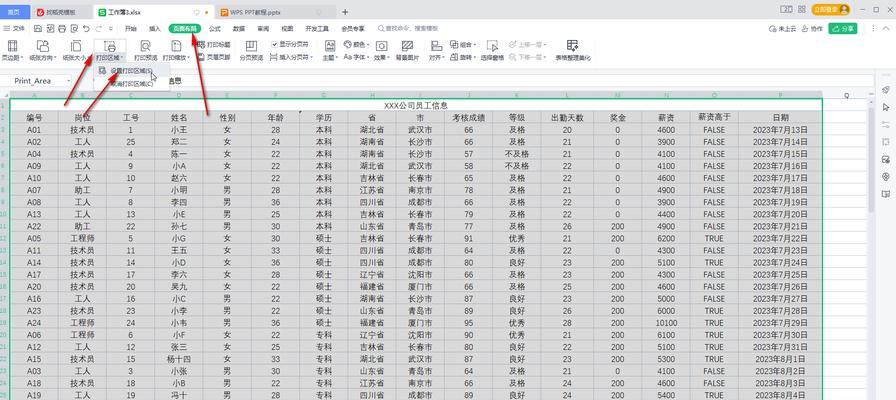Switch to the 插入 Insert tab
896x400 pixels.
(155, 29)
